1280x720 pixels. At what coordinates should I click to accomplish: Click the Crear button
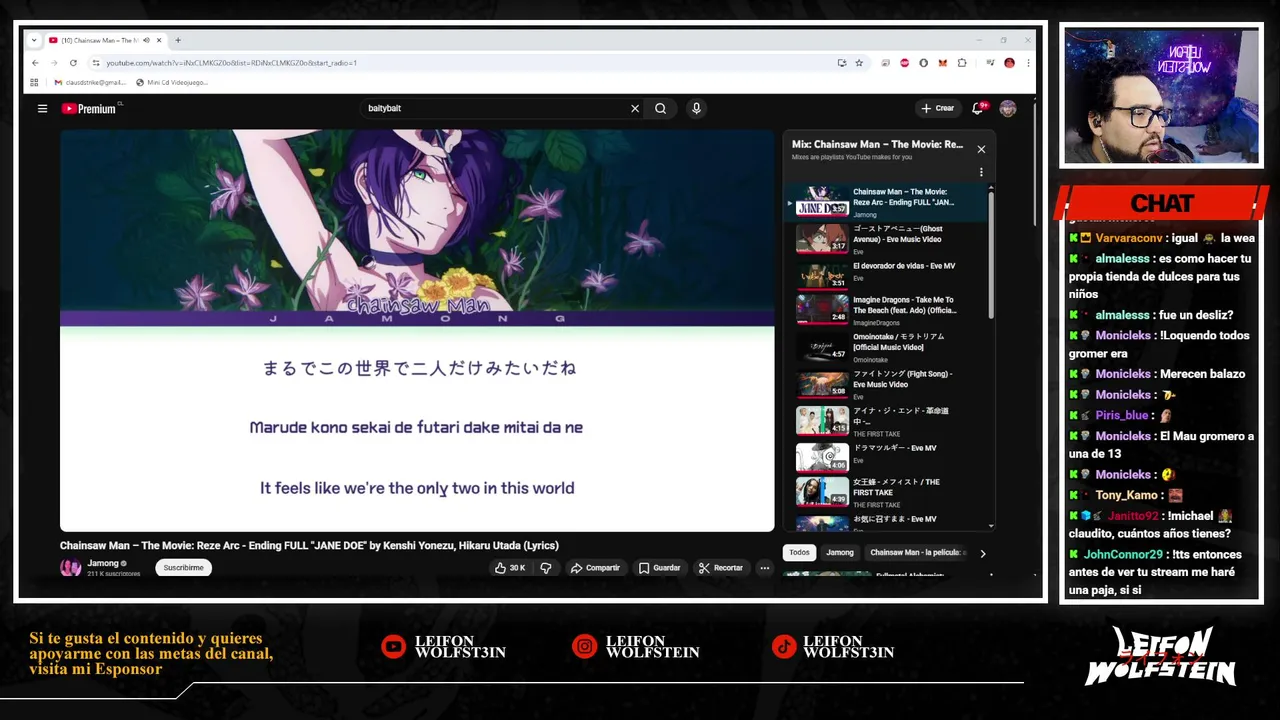(x=937, y=108)
